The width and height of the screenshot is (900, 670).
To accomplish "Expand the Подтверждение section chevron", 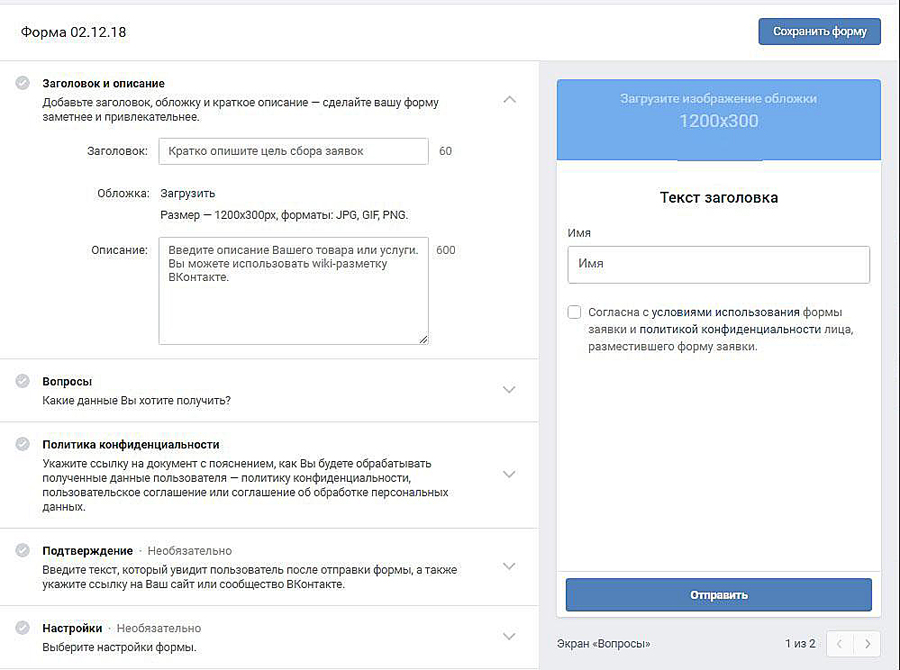I will (509, 566).
